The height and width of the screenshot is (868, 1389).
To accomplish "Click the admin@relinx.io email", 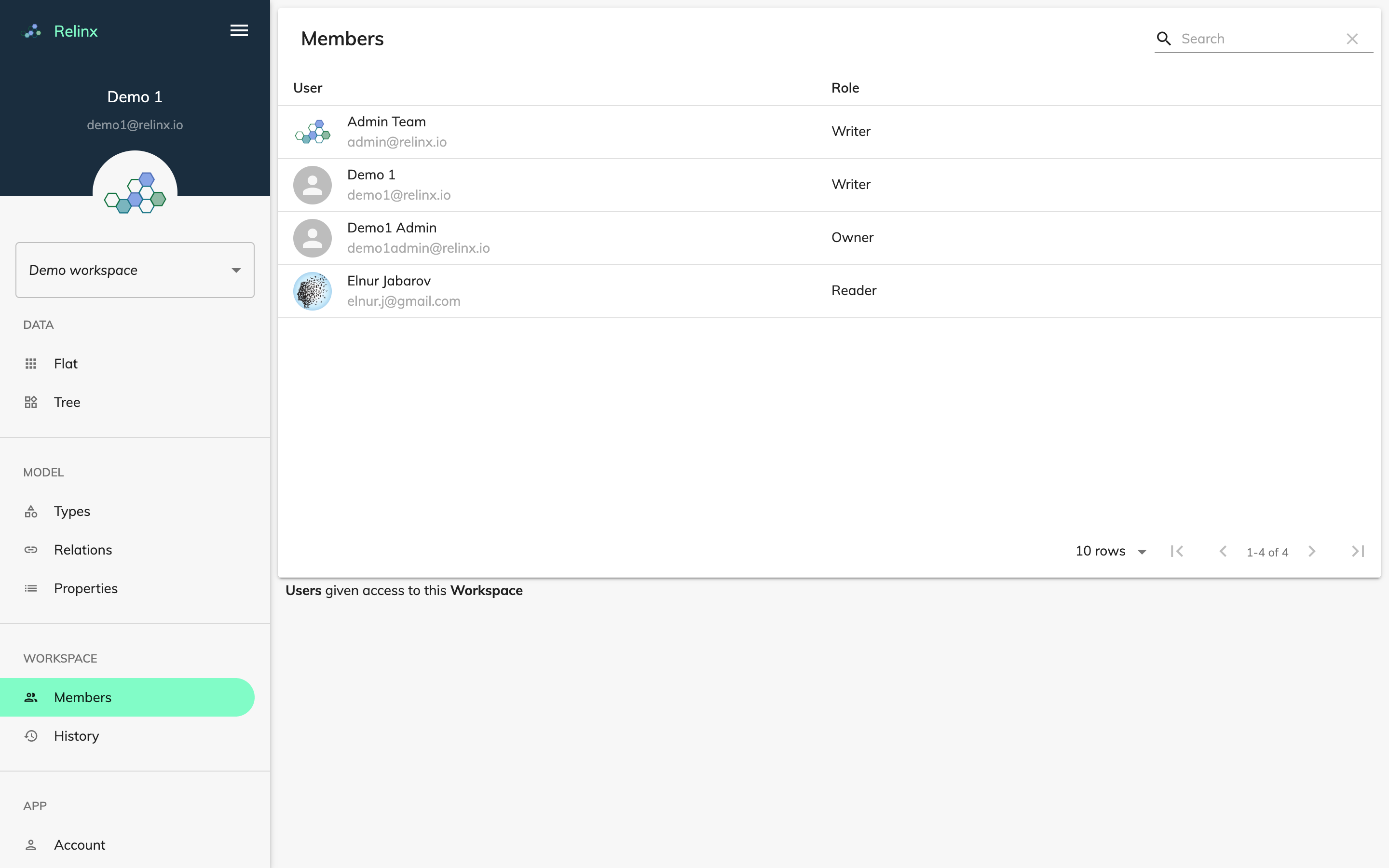I will tap(396, 142).
